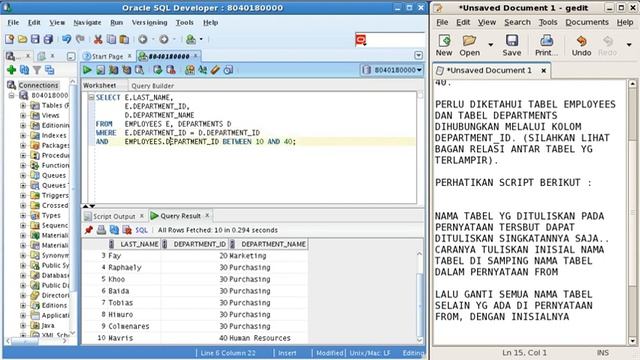Click Undo button in gedit toolbar
Screen dimensions: 640x360
coord(581,45)
